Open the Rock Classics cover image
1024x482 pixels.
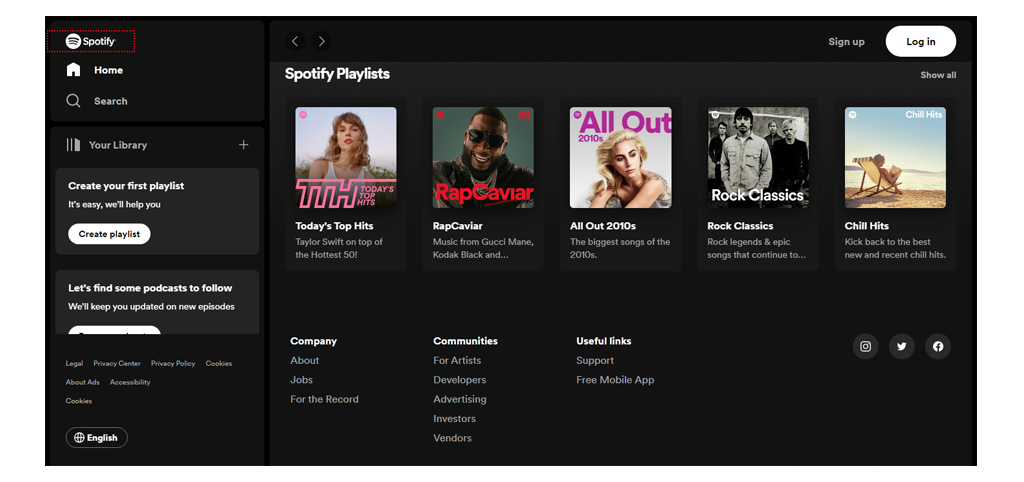758,157
